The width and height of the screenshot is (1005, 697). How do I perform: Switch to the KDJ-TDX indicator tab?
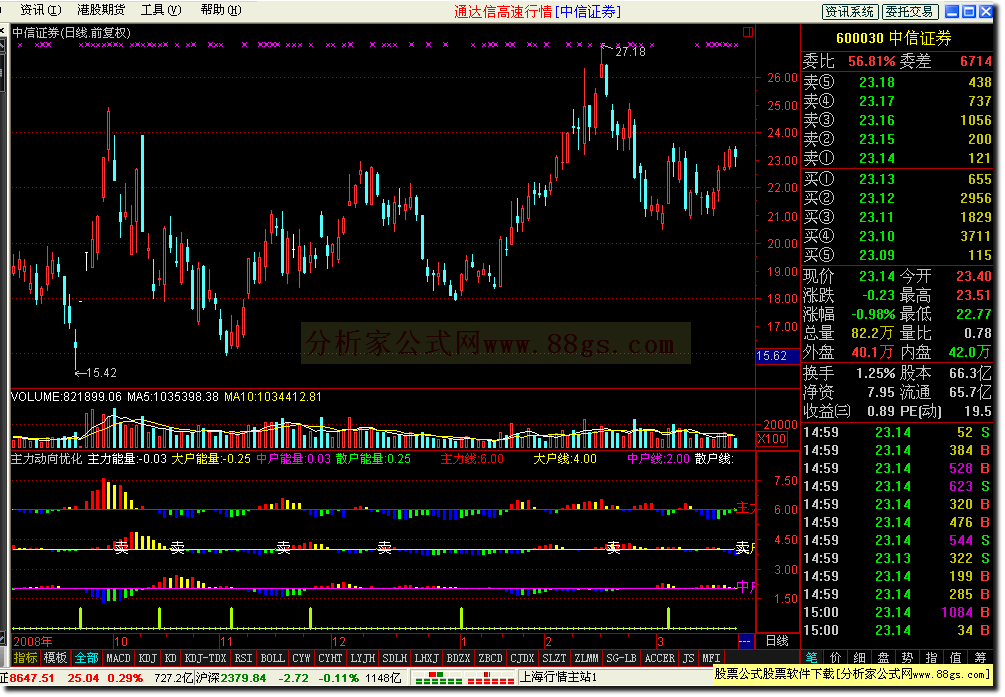[205, 658]
